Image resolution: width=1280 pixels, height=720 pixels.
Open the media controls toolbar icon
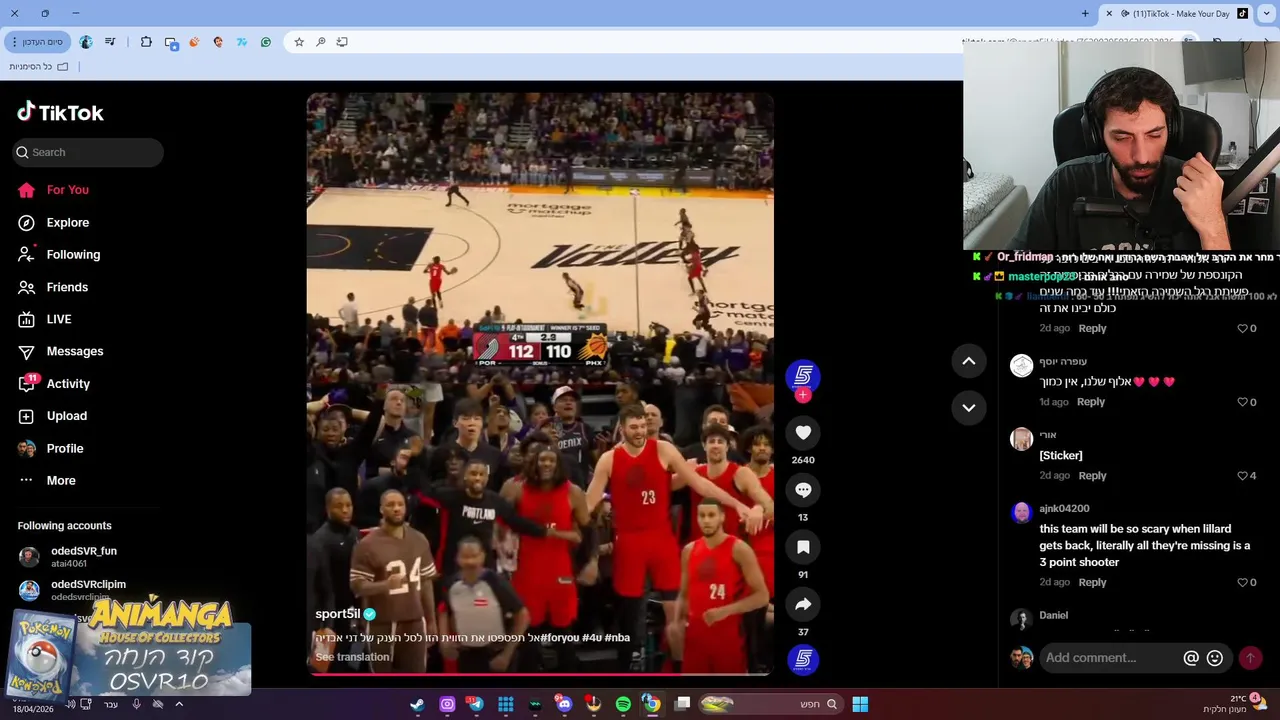(110, 42)
